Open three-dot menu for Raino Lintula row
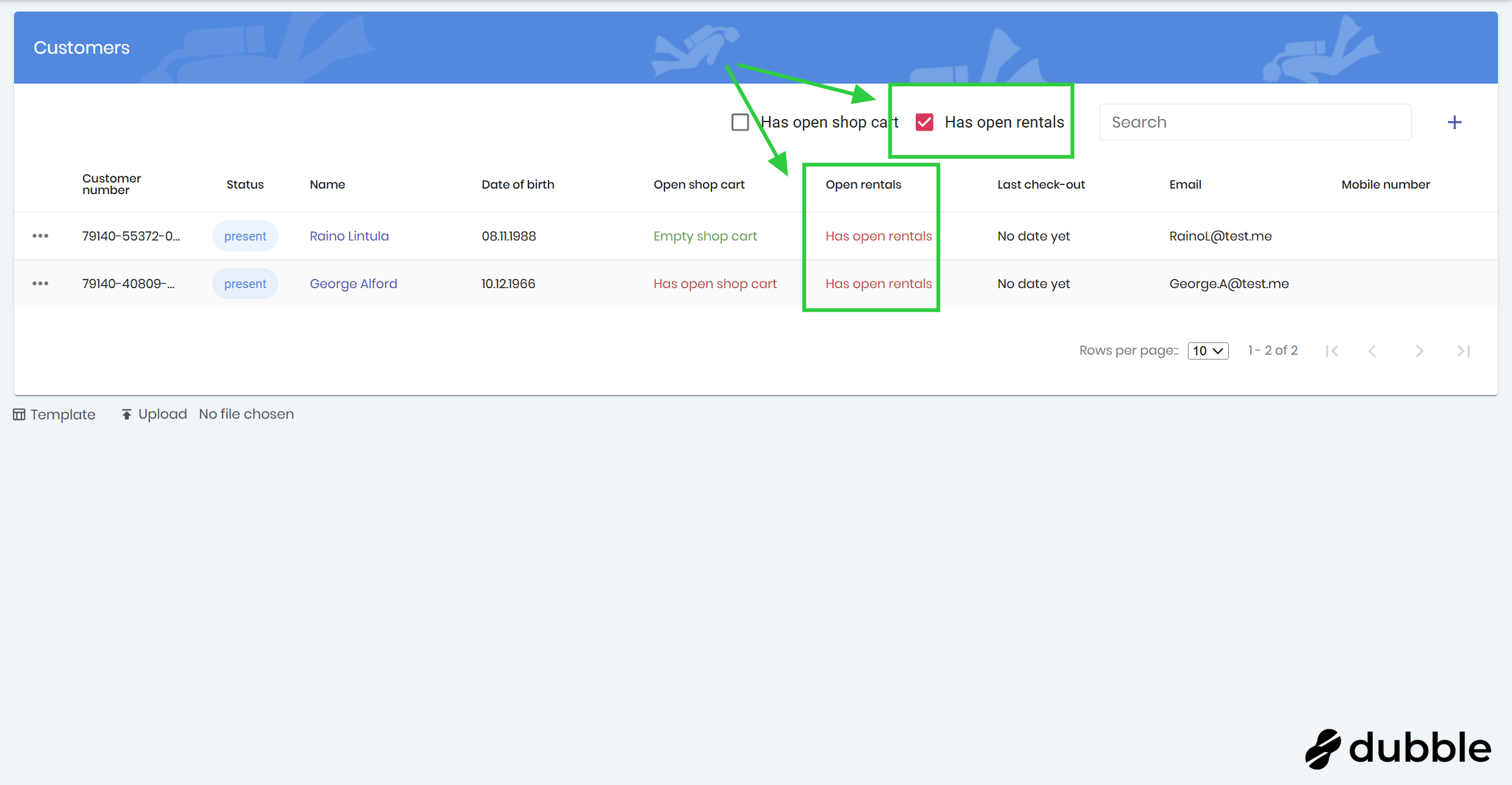 coord(40,236)
